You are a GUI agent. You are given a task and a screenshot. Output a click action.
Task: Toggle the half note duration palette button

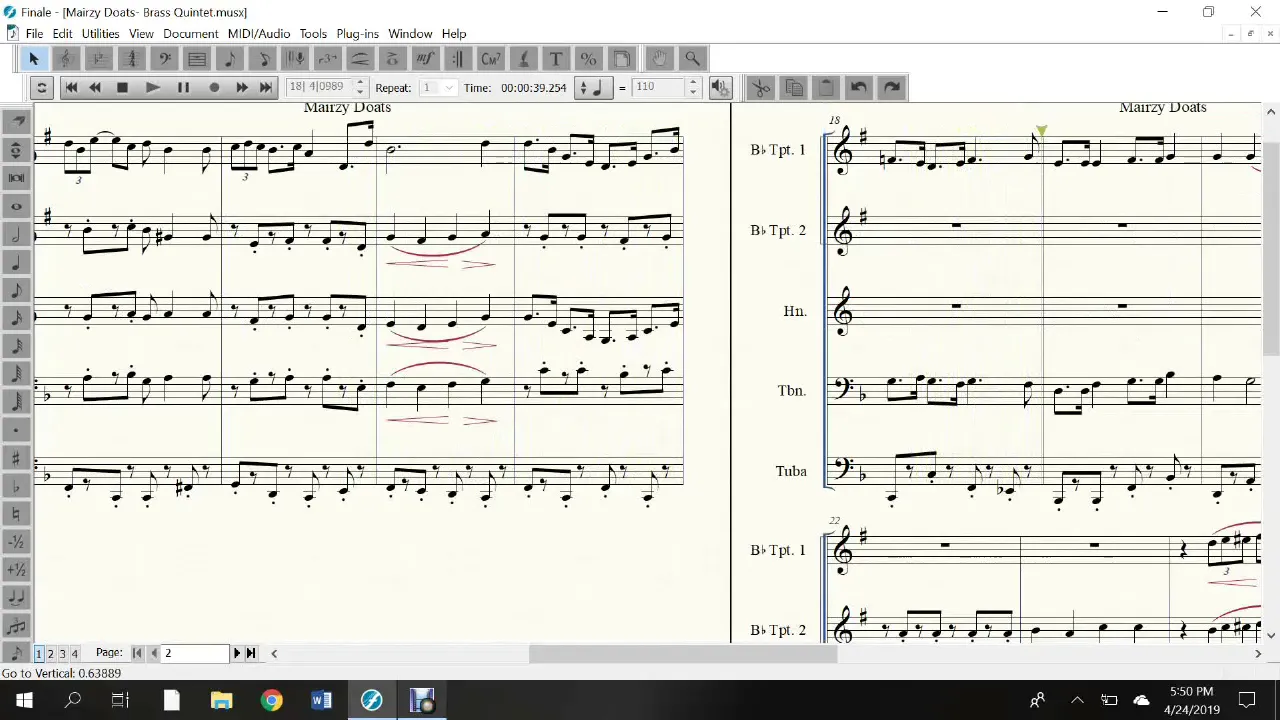(x=16, y=235)
